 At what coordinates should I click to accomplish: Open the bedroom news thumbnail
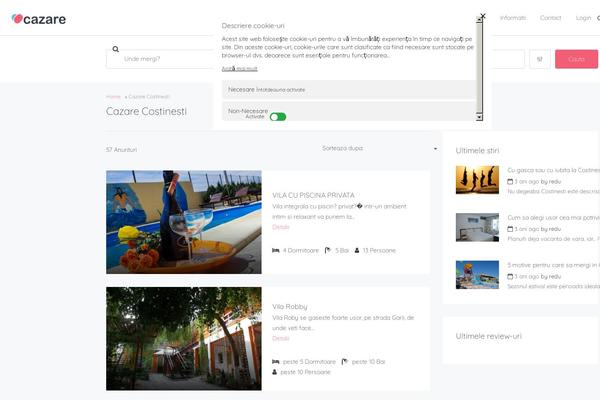click(x=477, y=227)
